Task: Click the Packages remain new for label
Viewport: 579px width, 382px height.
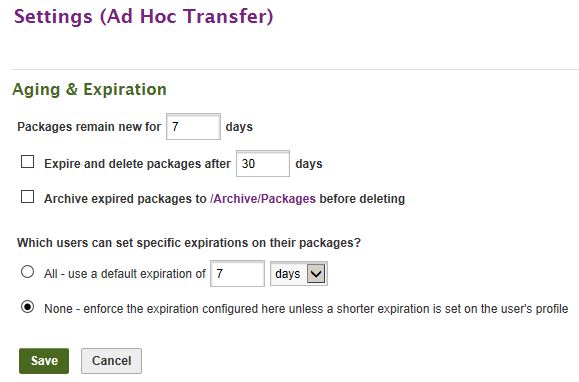Action: click(89, 127)
